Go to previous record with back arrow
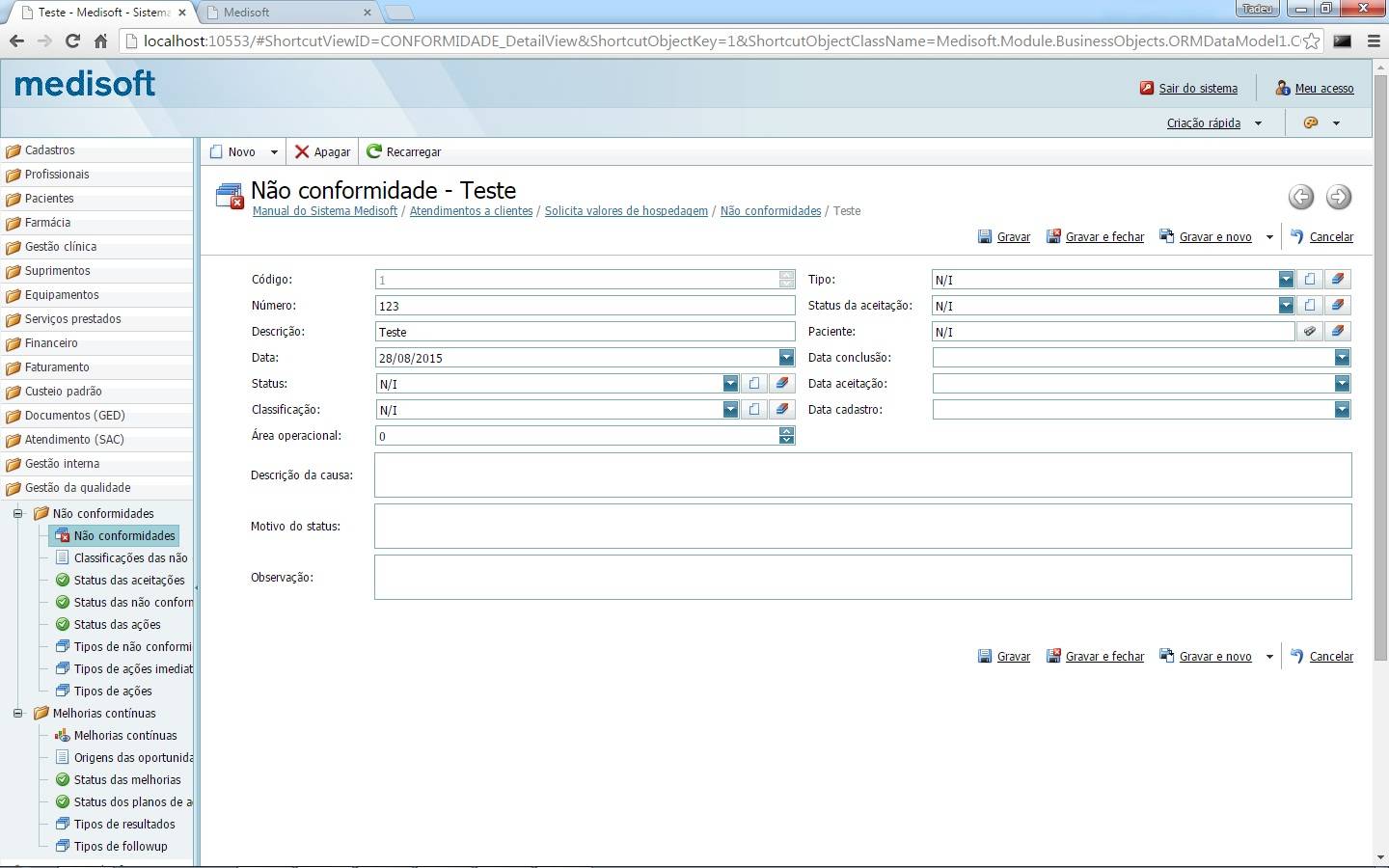The height and width of the screenshot is (868, 1389). pyautogui.click(x=1301, y=197)
